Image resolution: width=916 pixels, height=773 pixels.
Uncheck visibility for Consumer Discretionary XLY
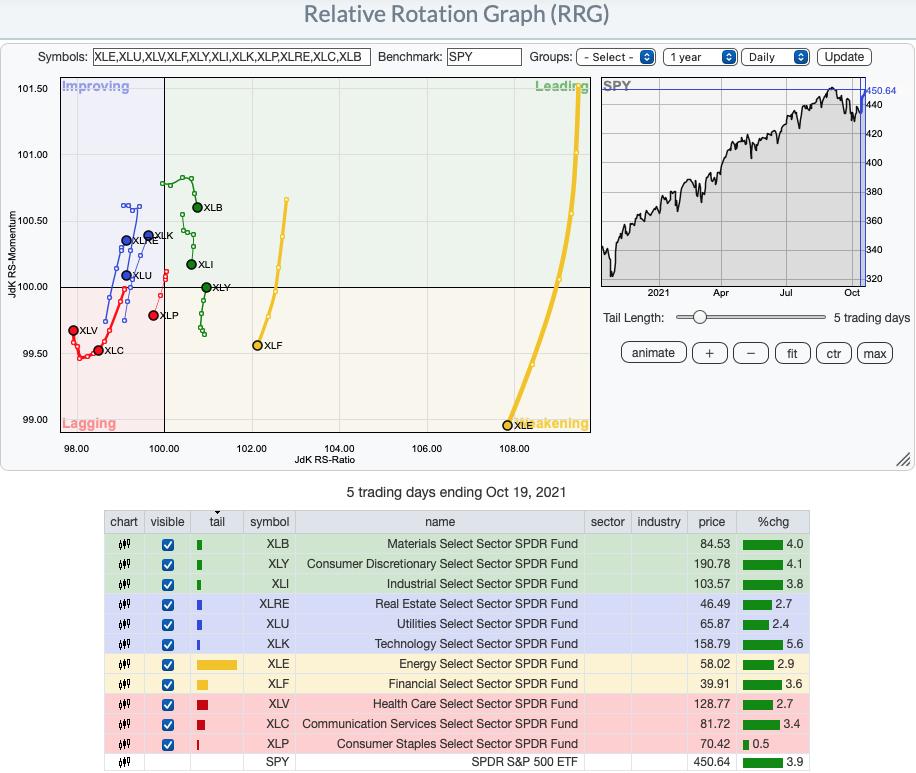point(168,564)
